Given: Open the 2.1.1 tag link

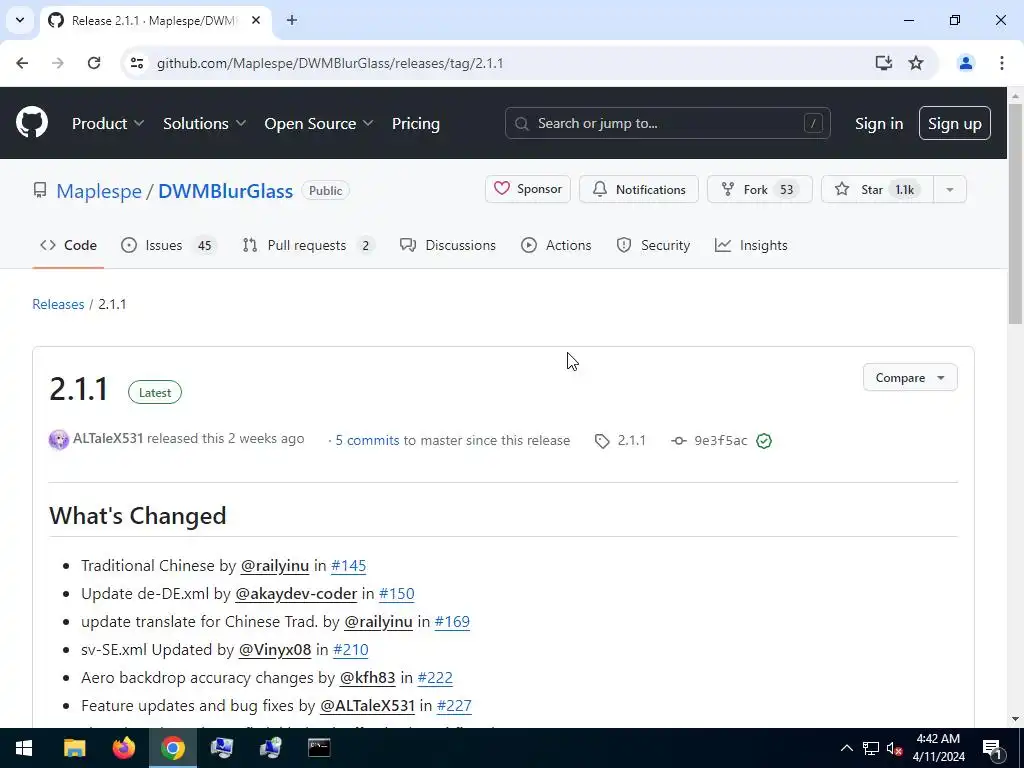Looking at the screenshot, I should 620,440.
